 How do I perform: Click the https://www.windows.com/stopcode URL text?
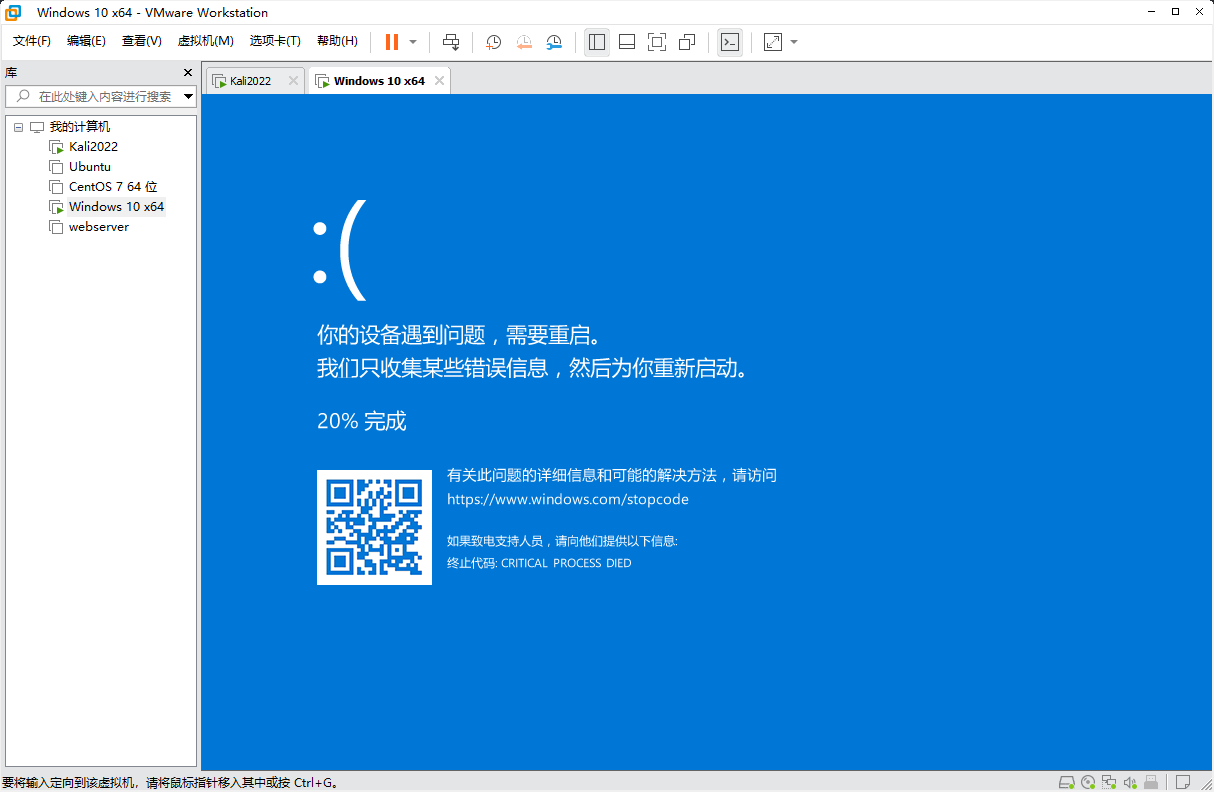[x=567, y=499]
